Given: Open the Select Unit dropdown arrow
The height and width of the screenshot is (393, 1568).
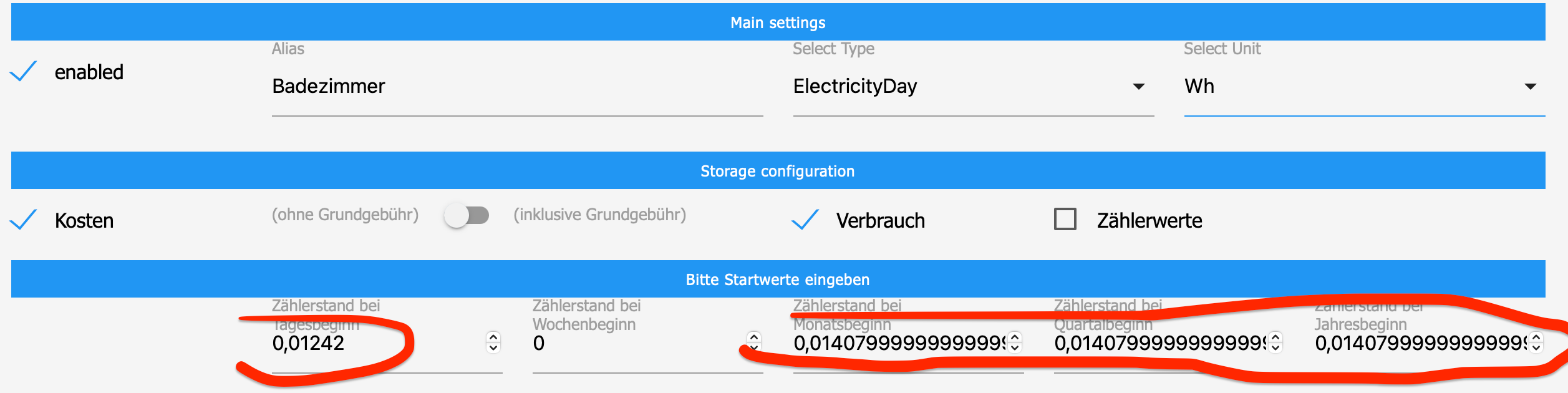Looking at the screenshot, I should [1531, 87].
